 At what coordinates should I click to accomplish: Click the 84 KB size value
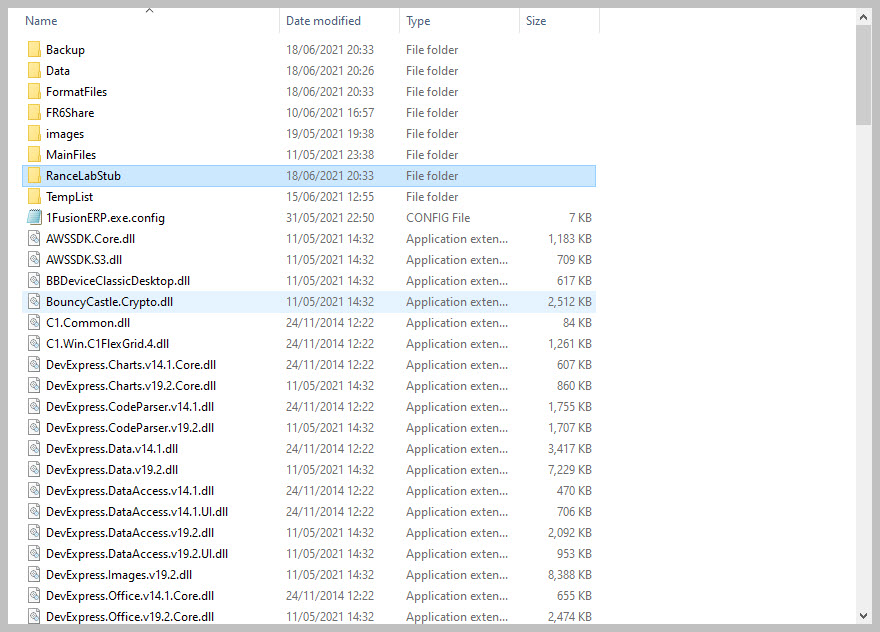point(578,323)
